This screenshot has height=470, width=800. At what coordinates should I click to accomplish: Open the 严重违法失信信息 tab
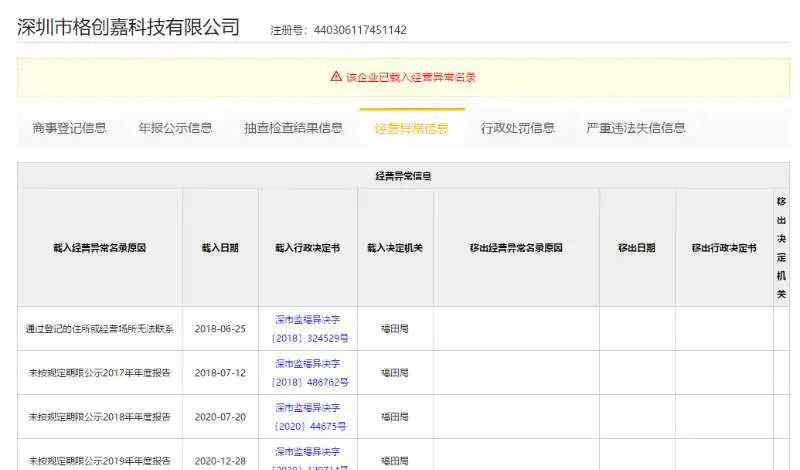(636, 128)
